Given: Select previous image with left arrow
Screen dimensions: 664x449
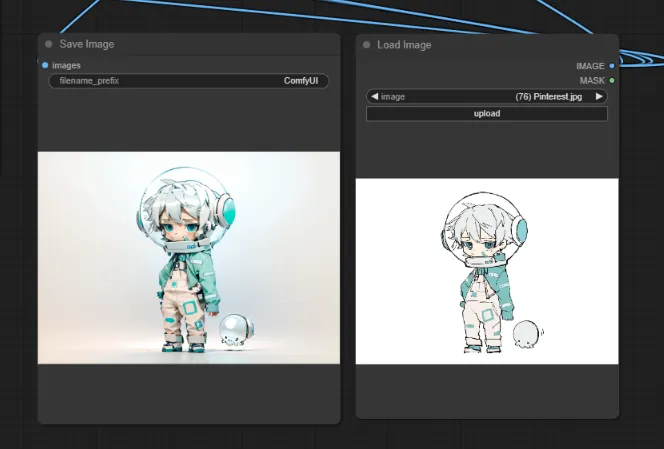Looking at the screenshot, I should 374,97.
